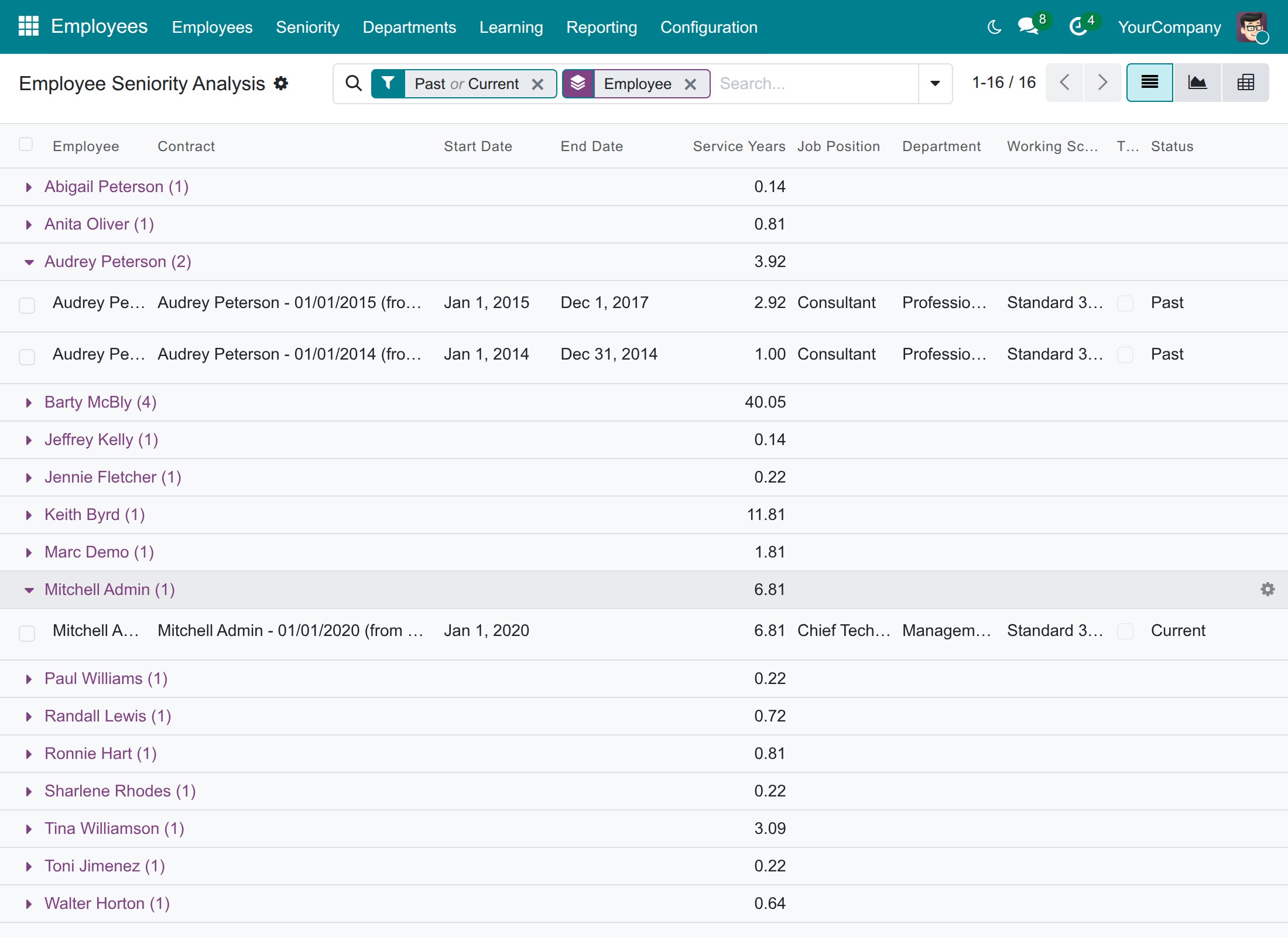Open the search options dropdown arrow
The image size is (1288, 937).
coord(935,84)
